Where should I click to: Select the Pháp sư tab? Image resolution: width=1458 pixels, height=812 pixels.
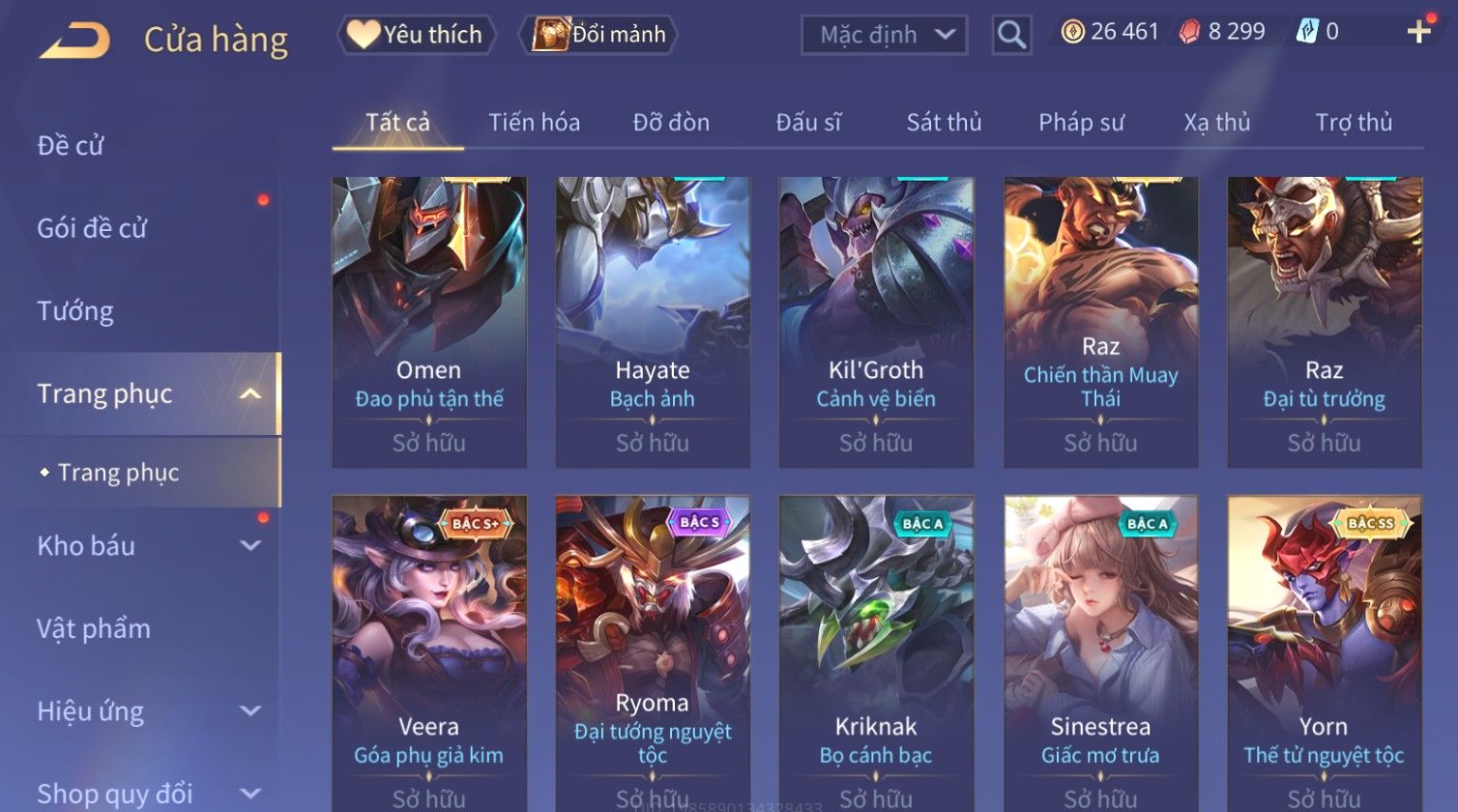(1081, 123)
